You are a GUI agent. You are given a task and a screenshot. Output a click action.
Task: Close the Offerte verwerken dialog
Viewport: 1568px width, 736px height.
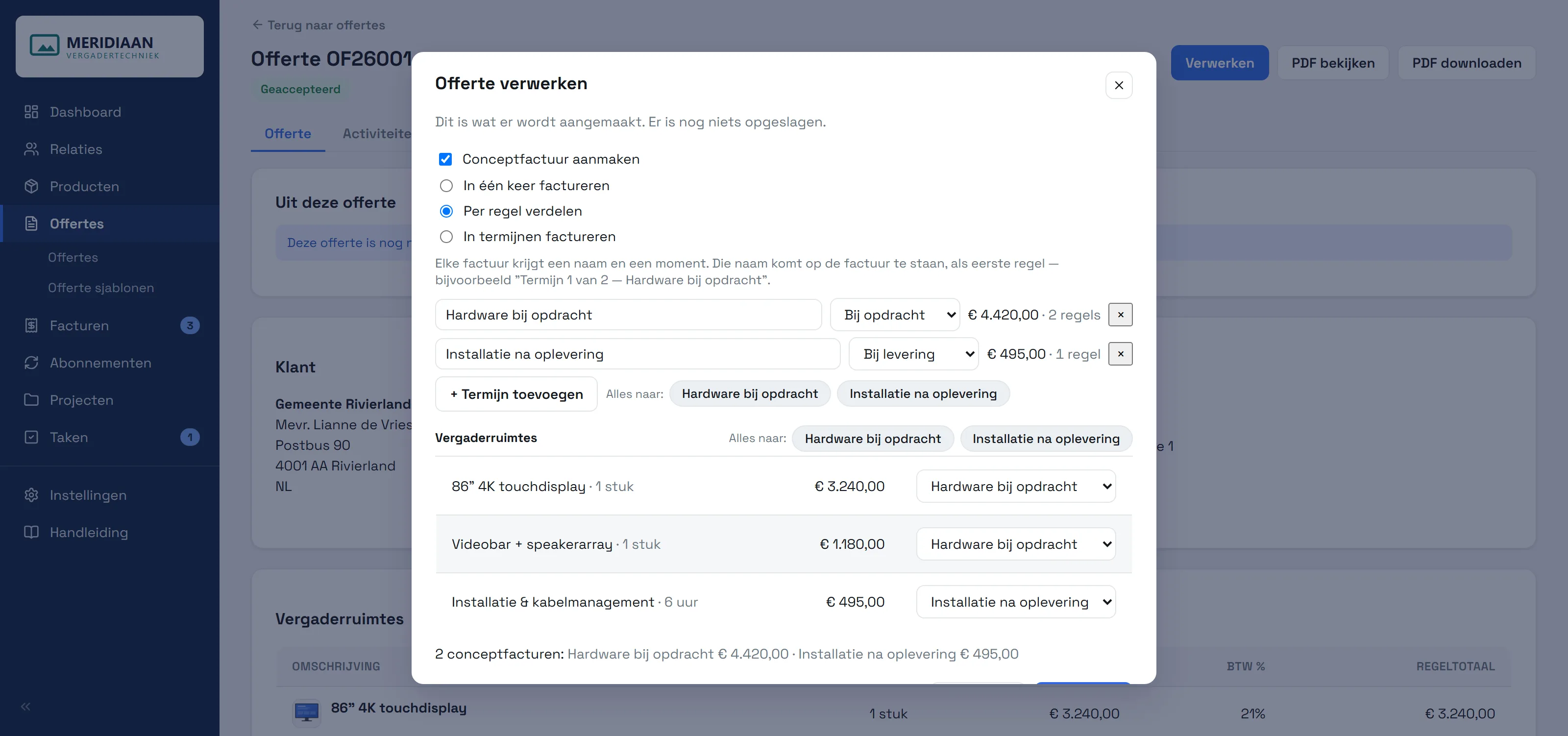1119,85
